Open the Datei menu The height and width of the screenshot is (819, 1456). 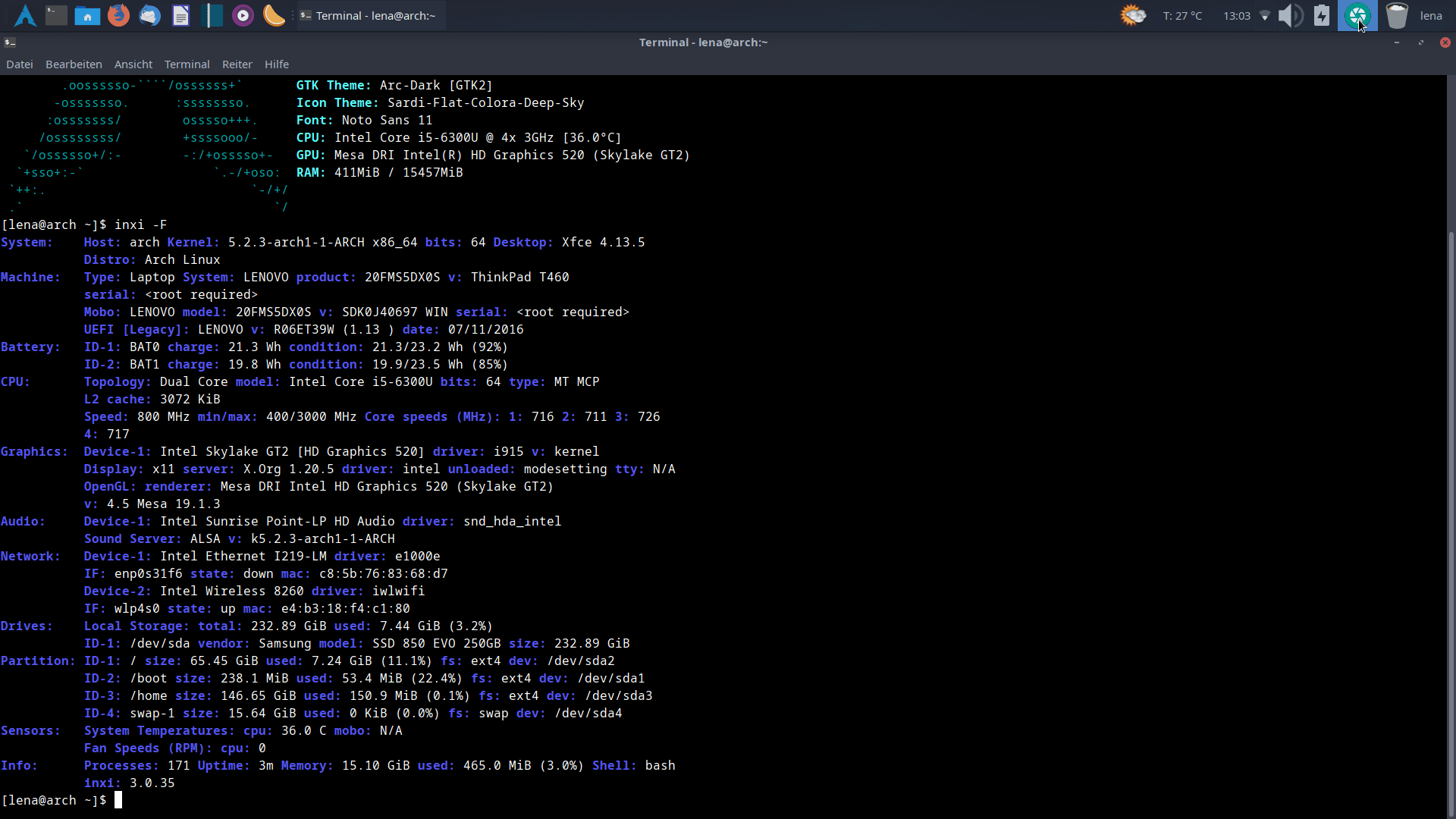click(x=20, y=64)
